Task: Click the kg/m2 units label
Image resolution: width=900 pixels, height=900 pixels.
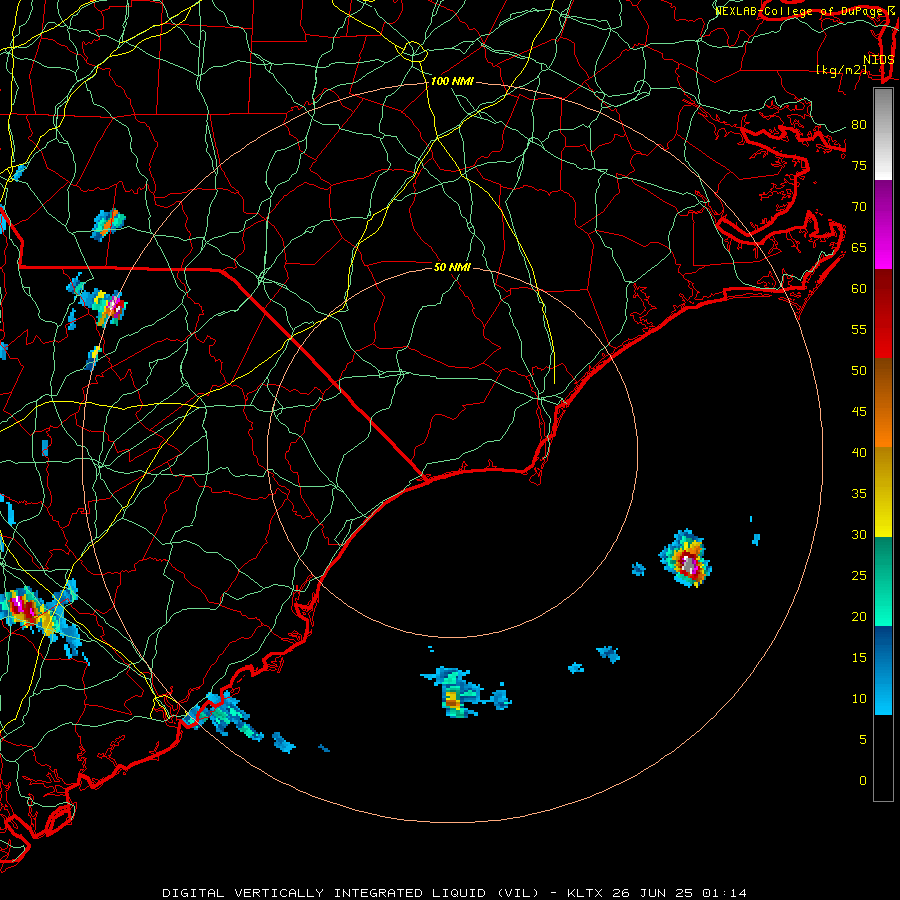Action: (x=841, y=70)
